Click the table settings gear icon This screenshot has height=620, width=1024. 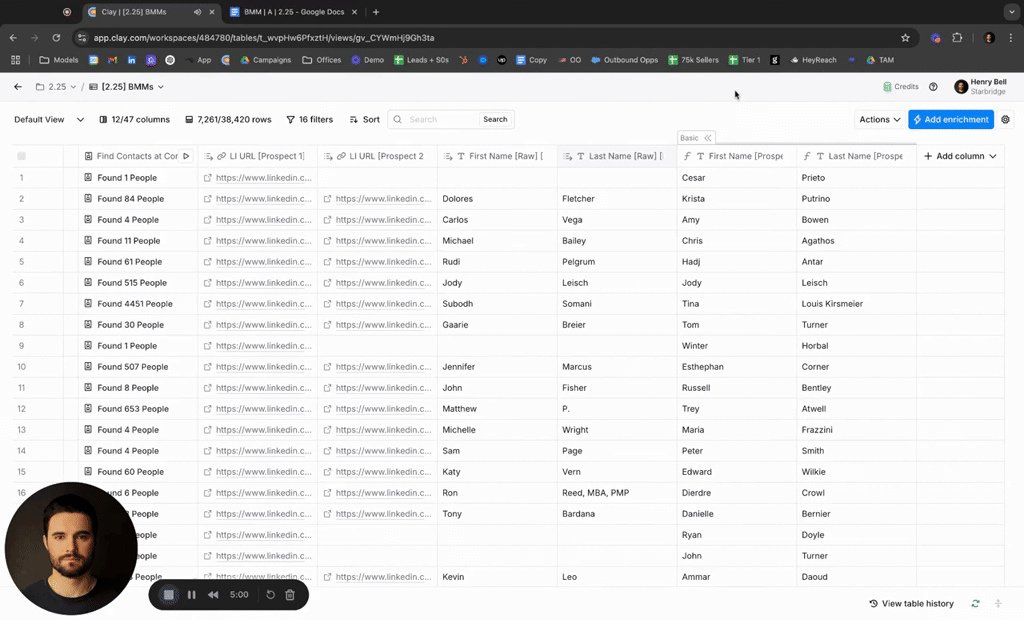1006,119
